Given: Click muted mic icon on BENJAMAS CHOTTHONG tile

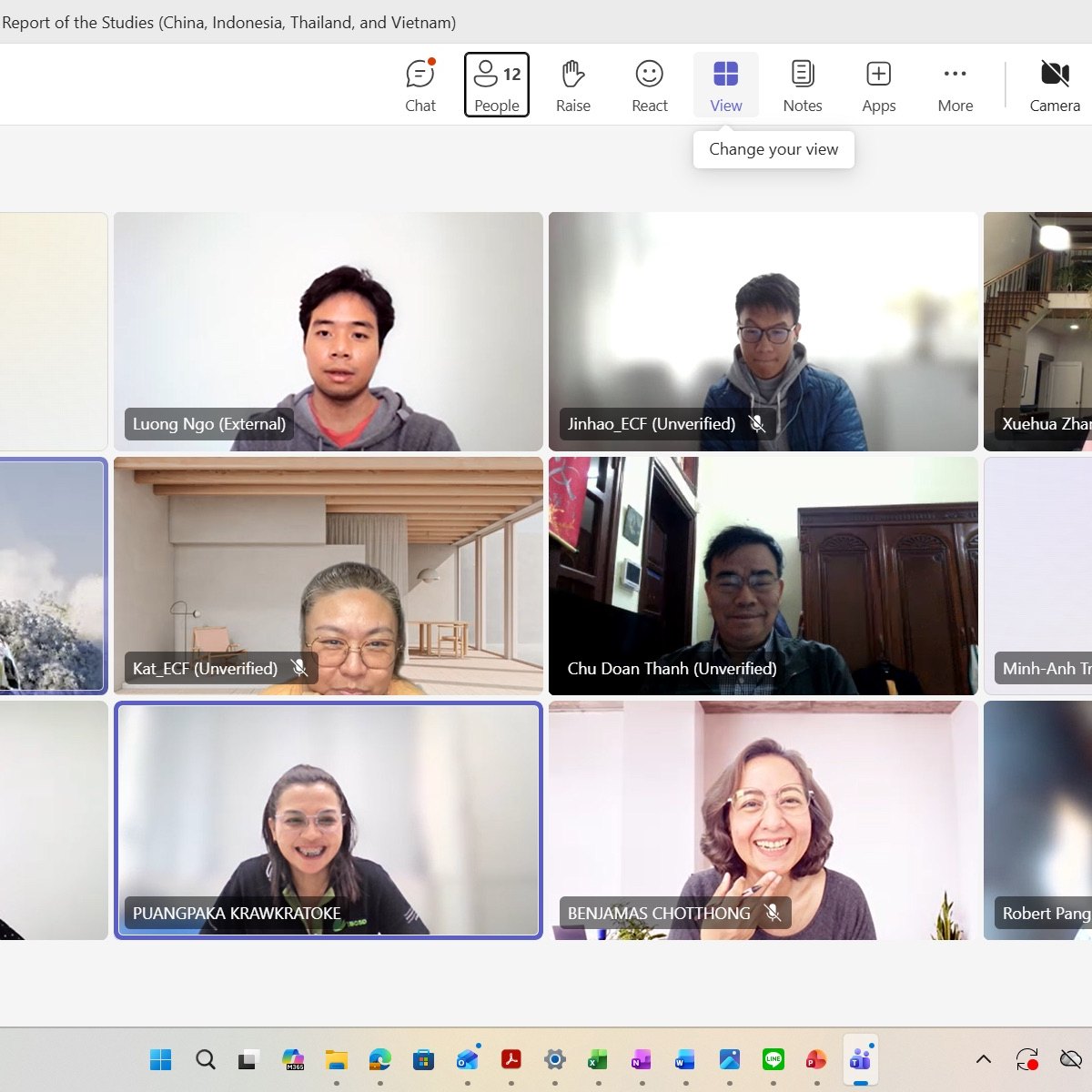Looking at the screenshot, I should [x=773, y=913].
